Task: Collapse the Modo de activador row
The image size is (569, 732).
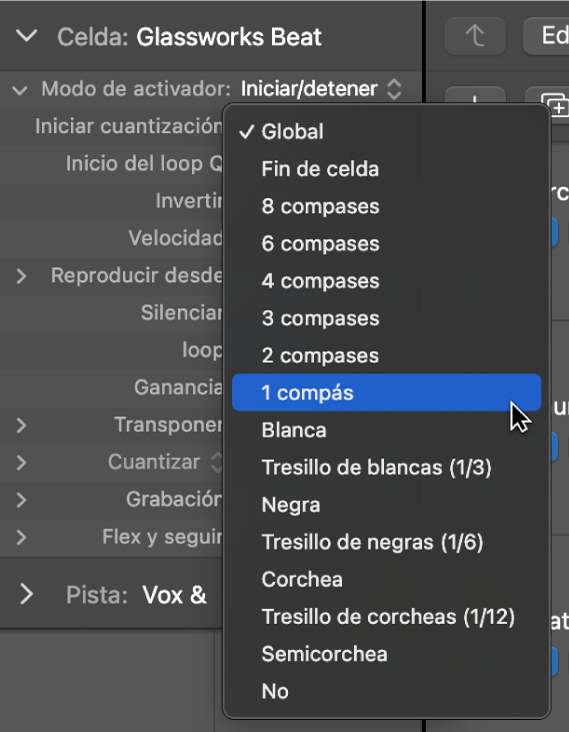Action: (20, 90)
